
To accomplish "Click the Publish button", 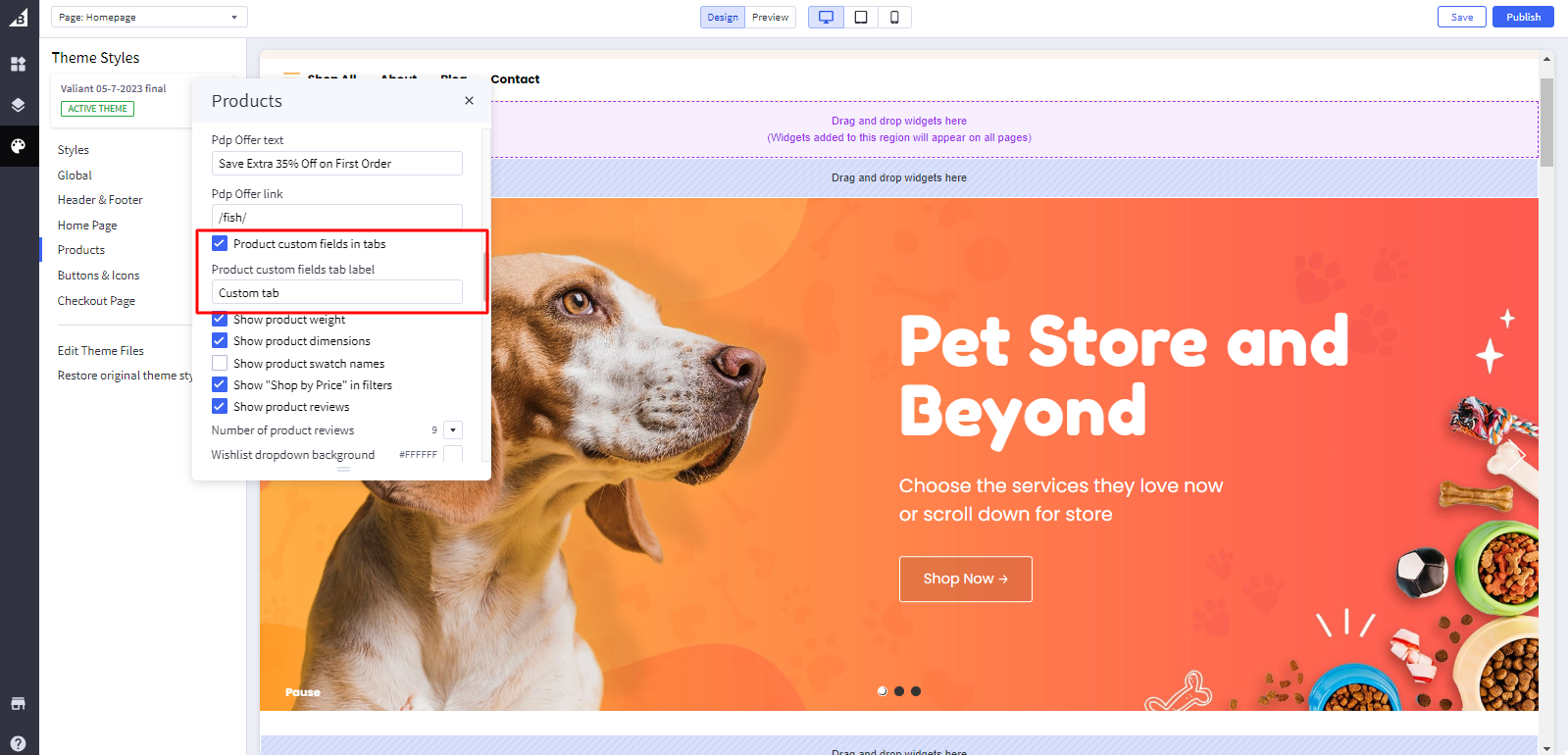I will 1523,17.
